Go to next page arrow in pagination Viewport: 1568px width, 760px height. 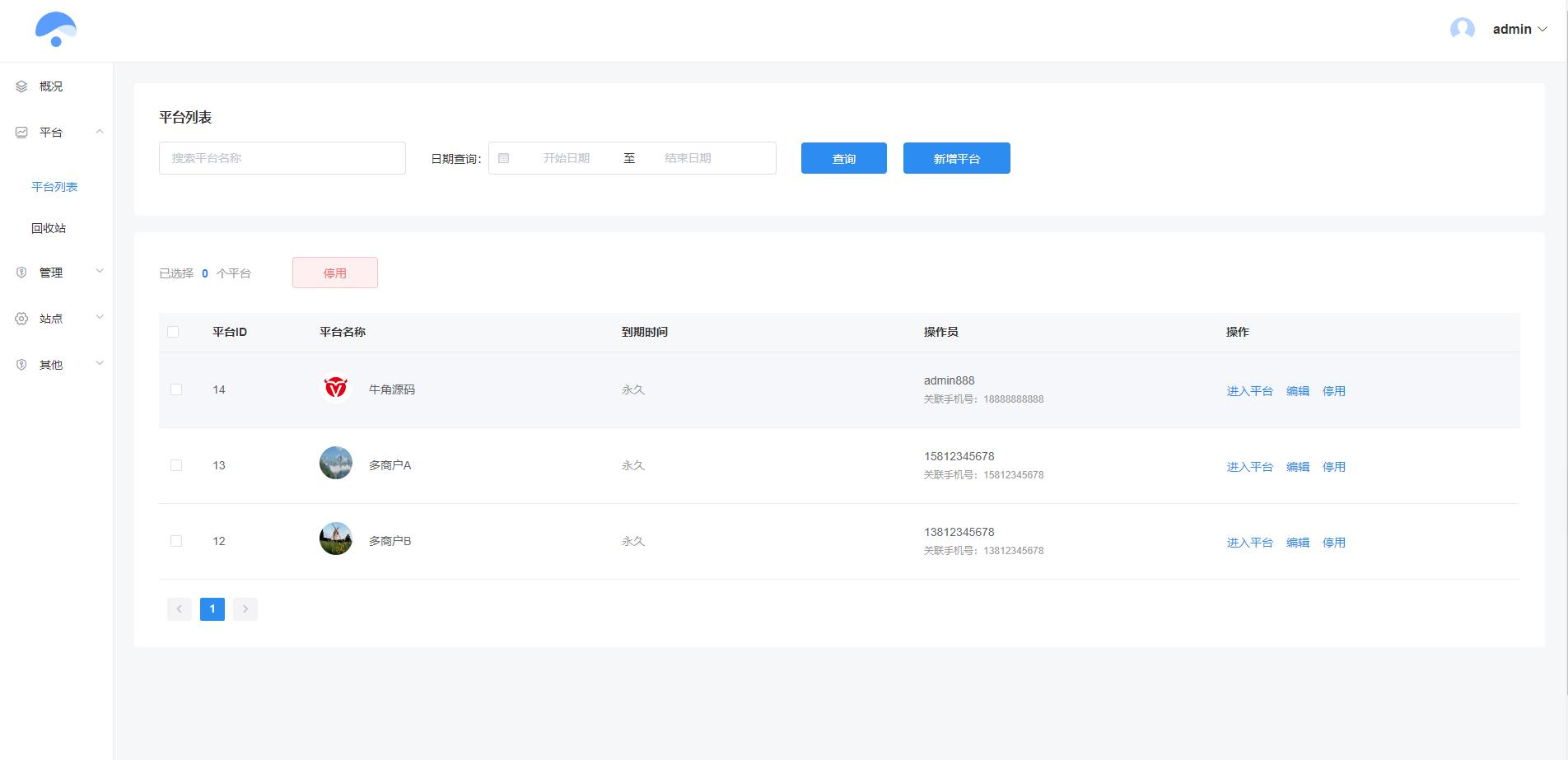click(245, 608)
